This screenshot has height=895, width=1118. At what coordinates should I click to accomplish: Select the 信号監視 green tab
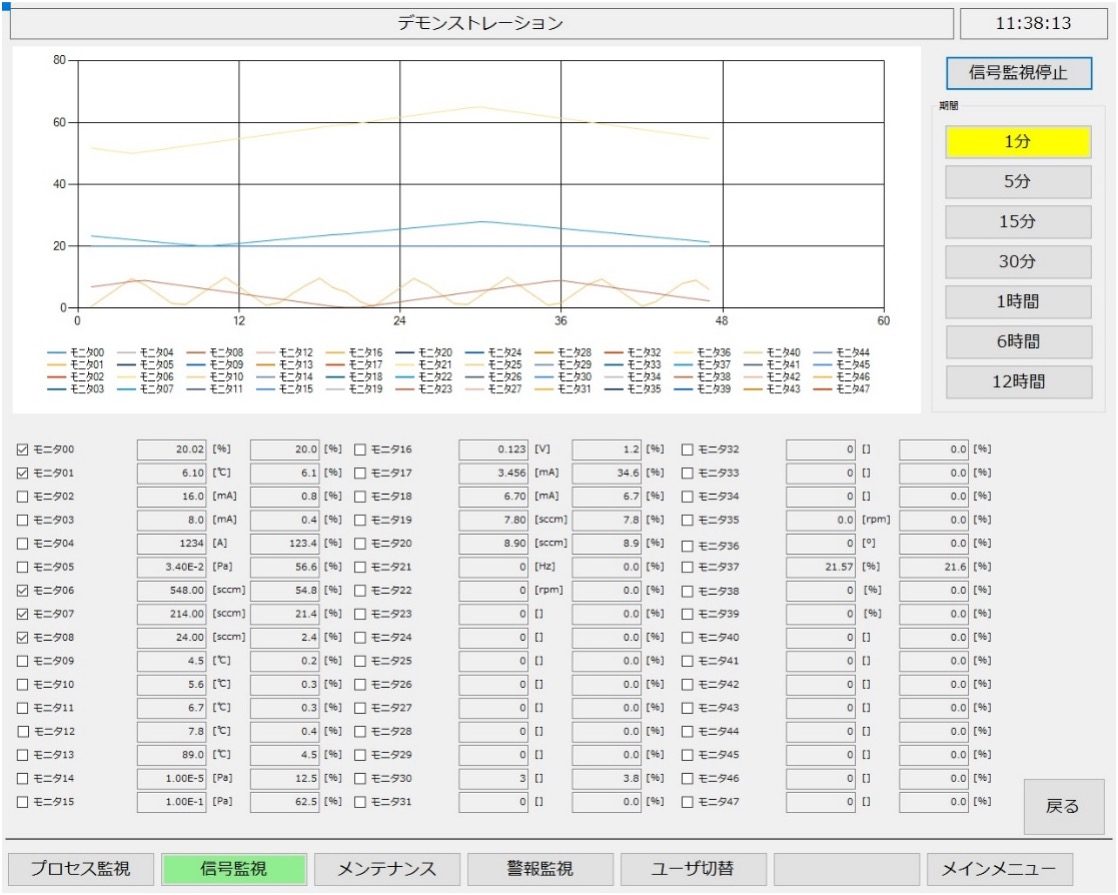click(234, 869)
